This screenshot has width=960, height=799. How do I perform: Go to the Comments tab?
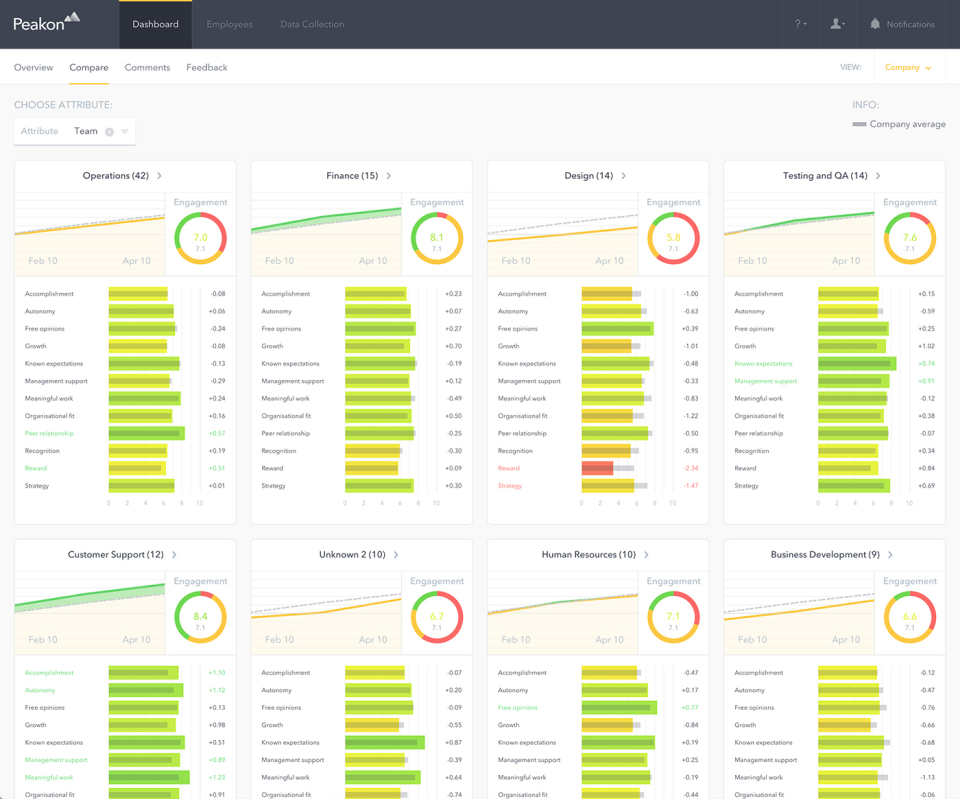point(147,68)
